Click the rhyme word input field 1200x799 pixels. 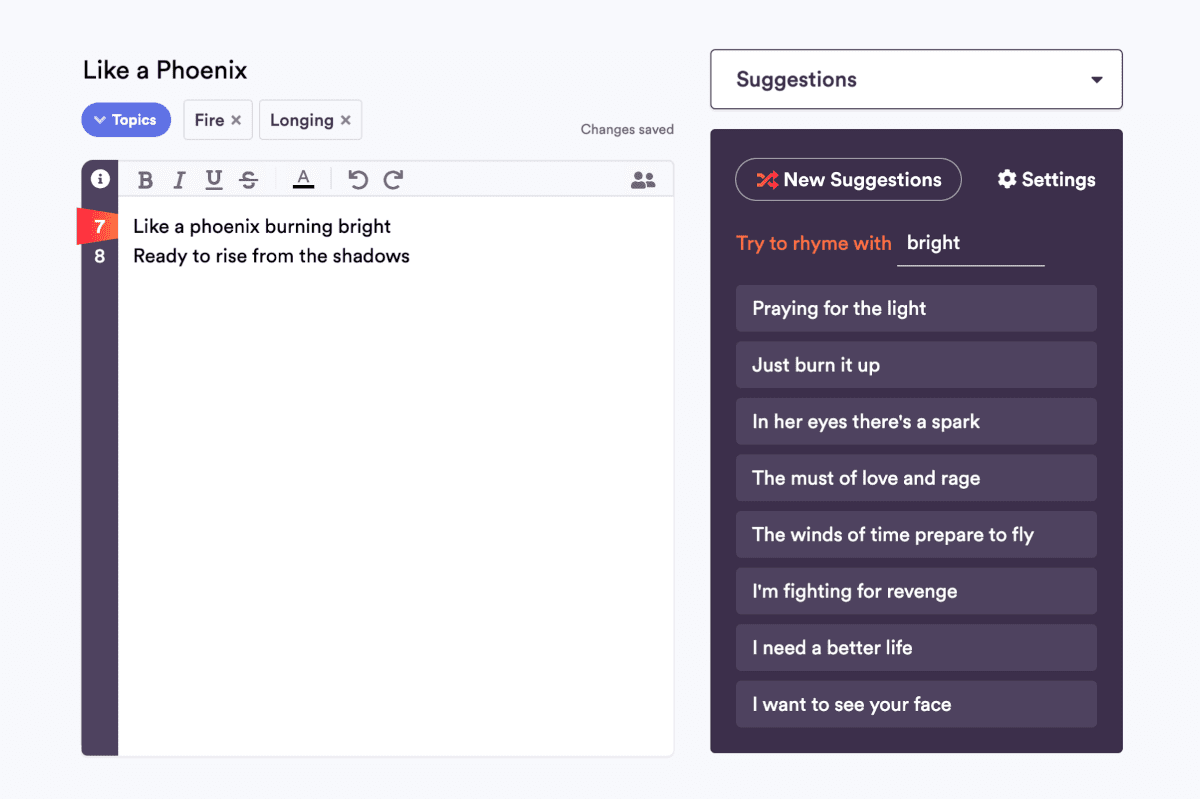[970, 243]
